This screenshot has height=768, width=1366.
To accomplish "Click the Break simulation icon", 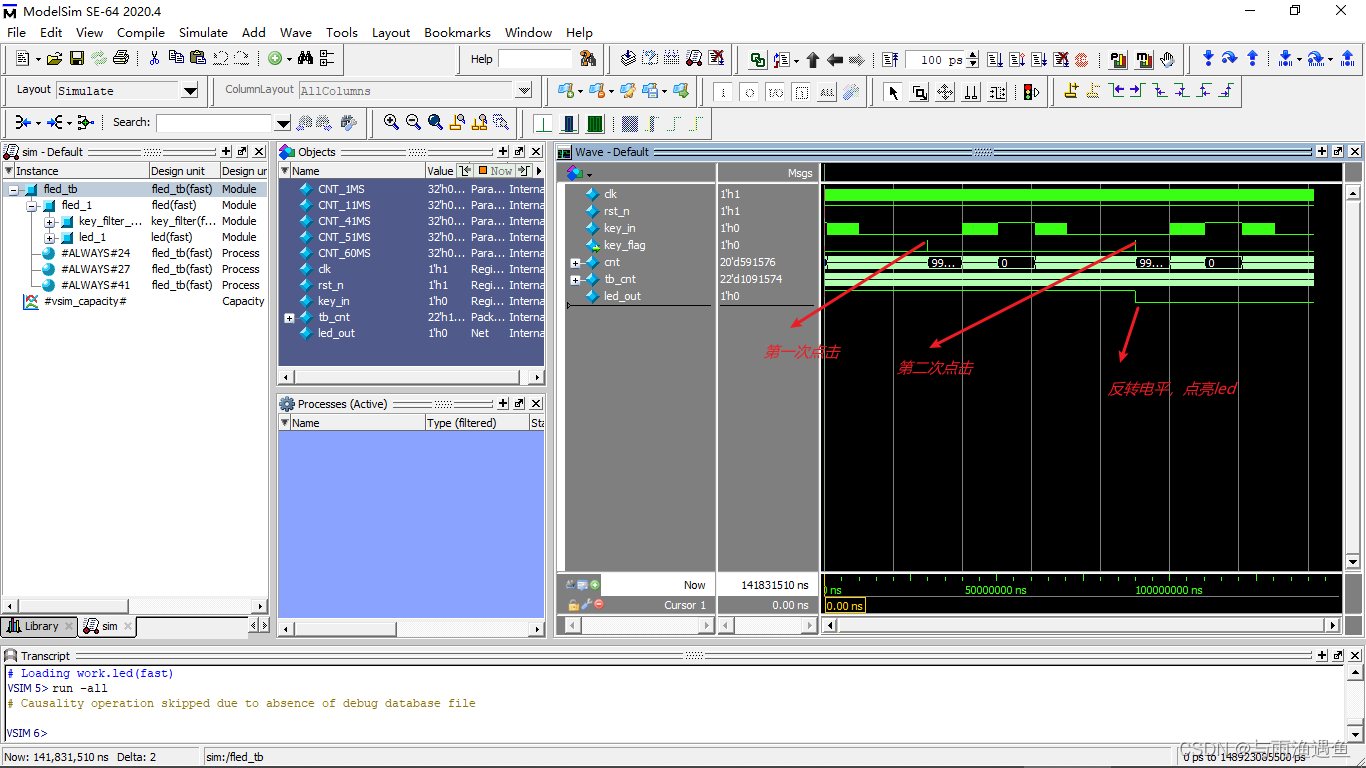I will pos(1062,60).
